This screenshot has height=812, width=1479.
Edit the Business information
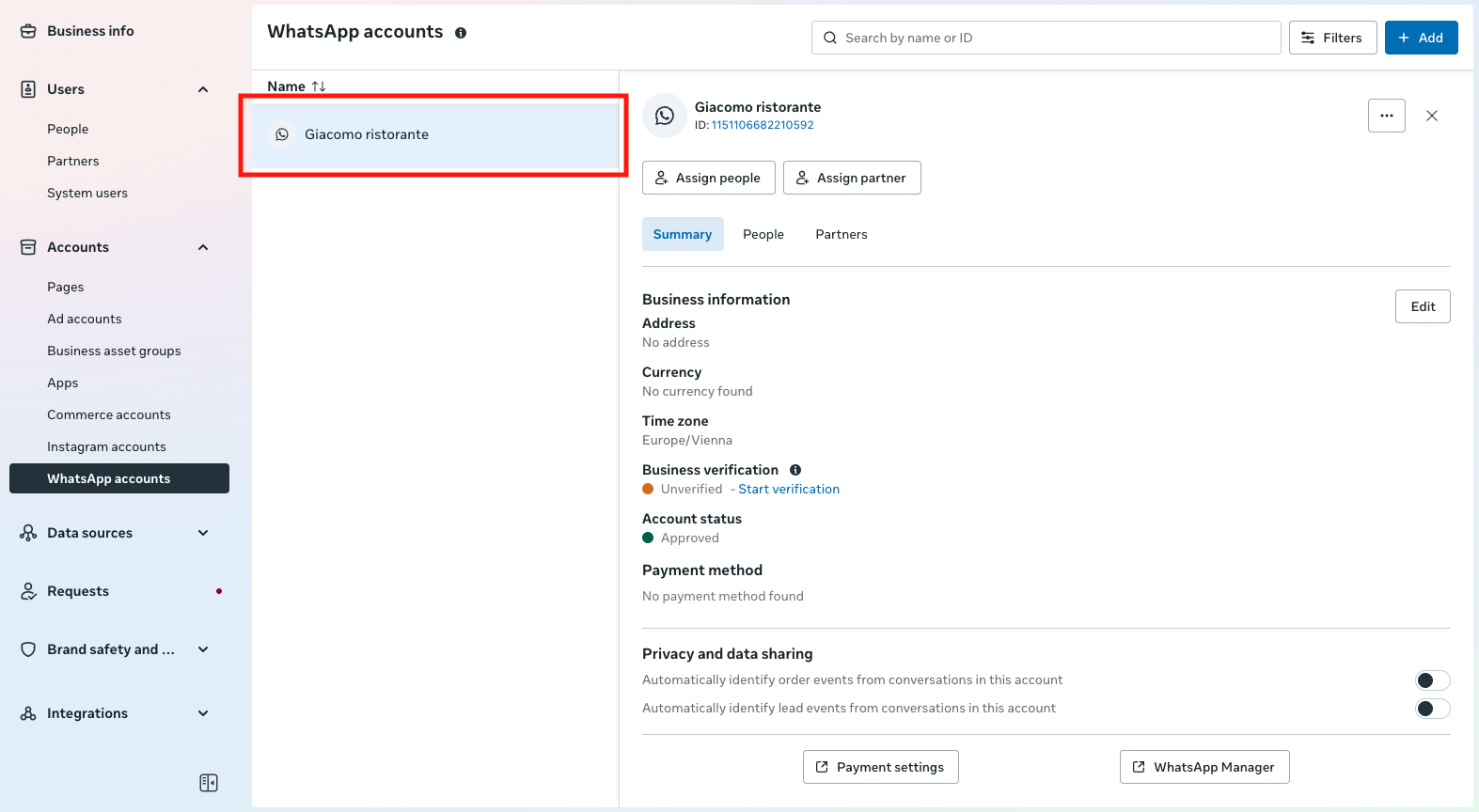(1423, 306)
